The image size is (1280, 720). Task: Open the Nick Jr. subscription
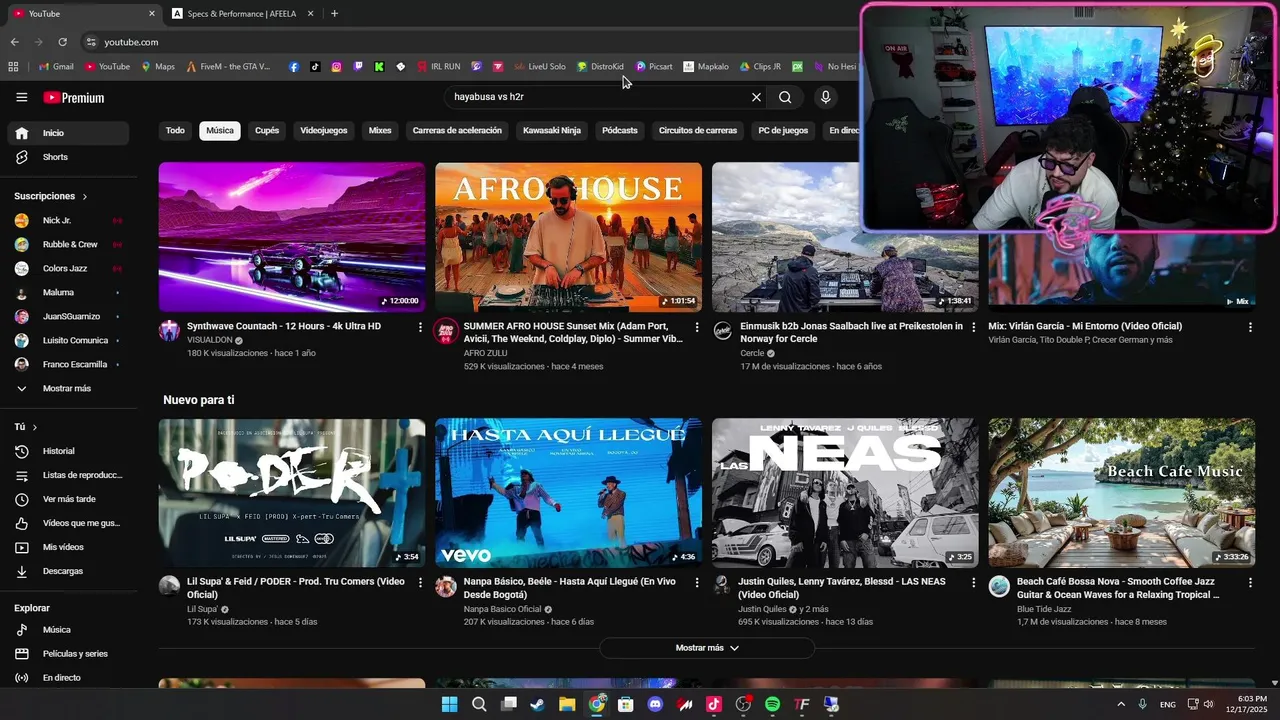coord(68,220)
